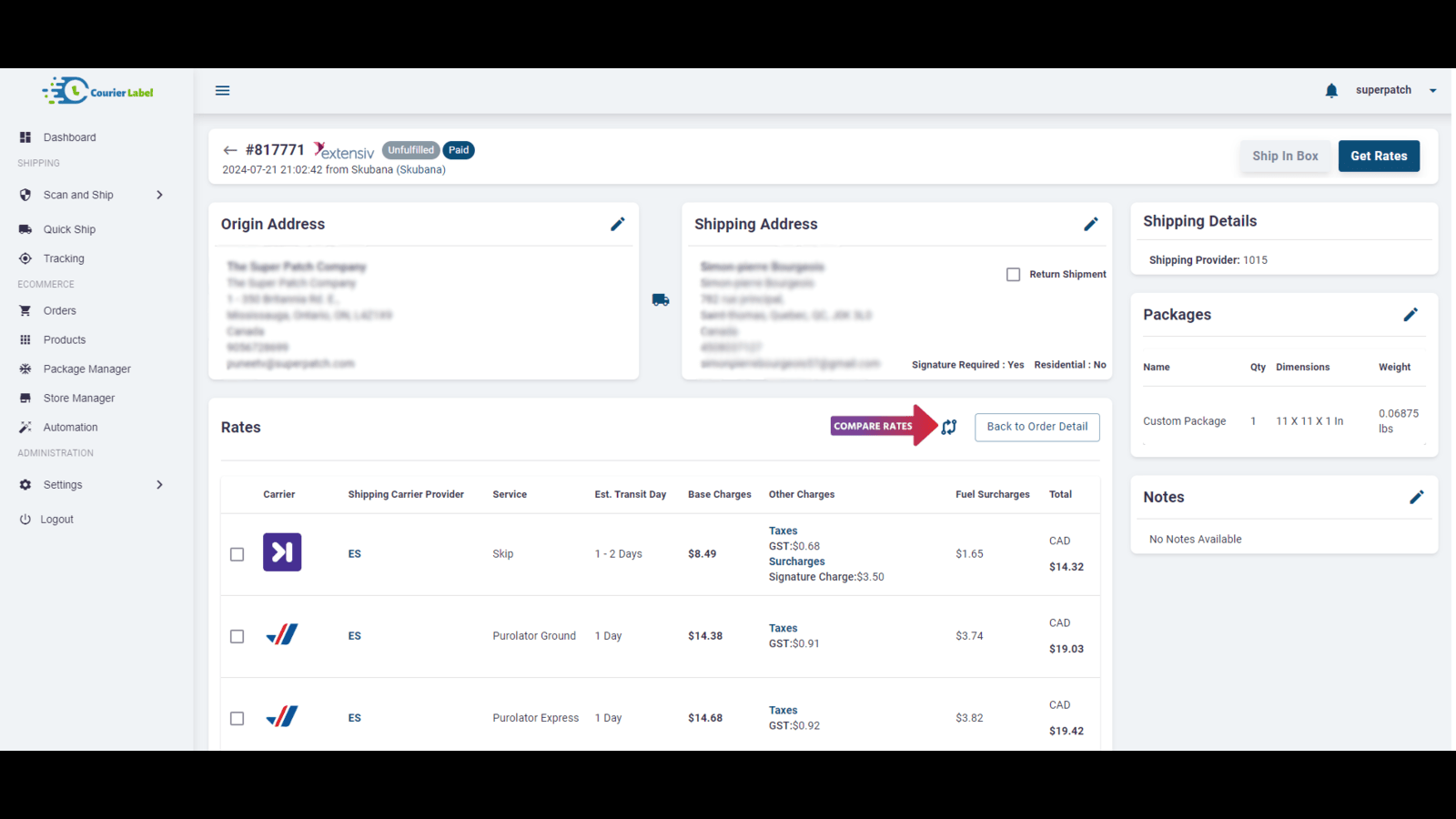Click the Purolator Ground carrier logo
The width and height of the screenshot is (1456, 819).
282,634
